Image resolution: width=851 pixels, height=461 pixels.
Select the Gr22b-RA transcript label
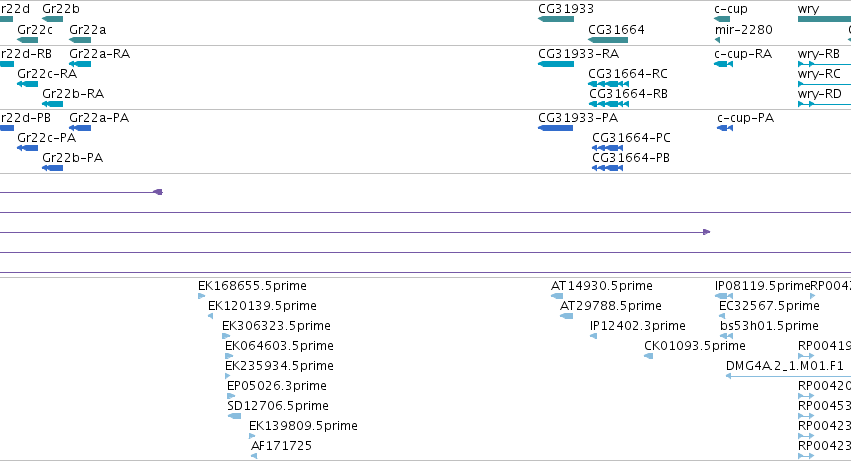point(73,93)
